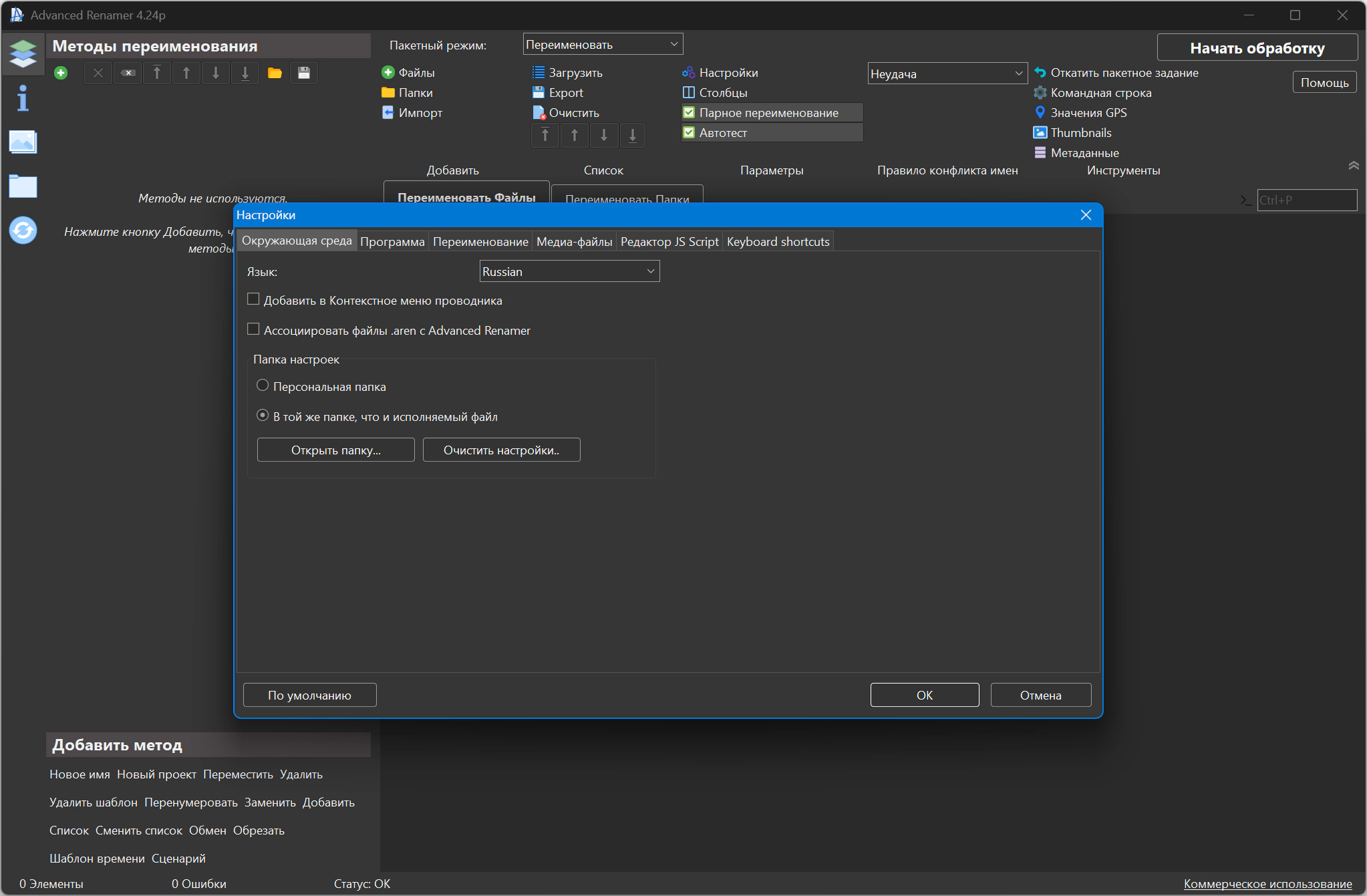Open the file information sidebar icon

(23, 98)
